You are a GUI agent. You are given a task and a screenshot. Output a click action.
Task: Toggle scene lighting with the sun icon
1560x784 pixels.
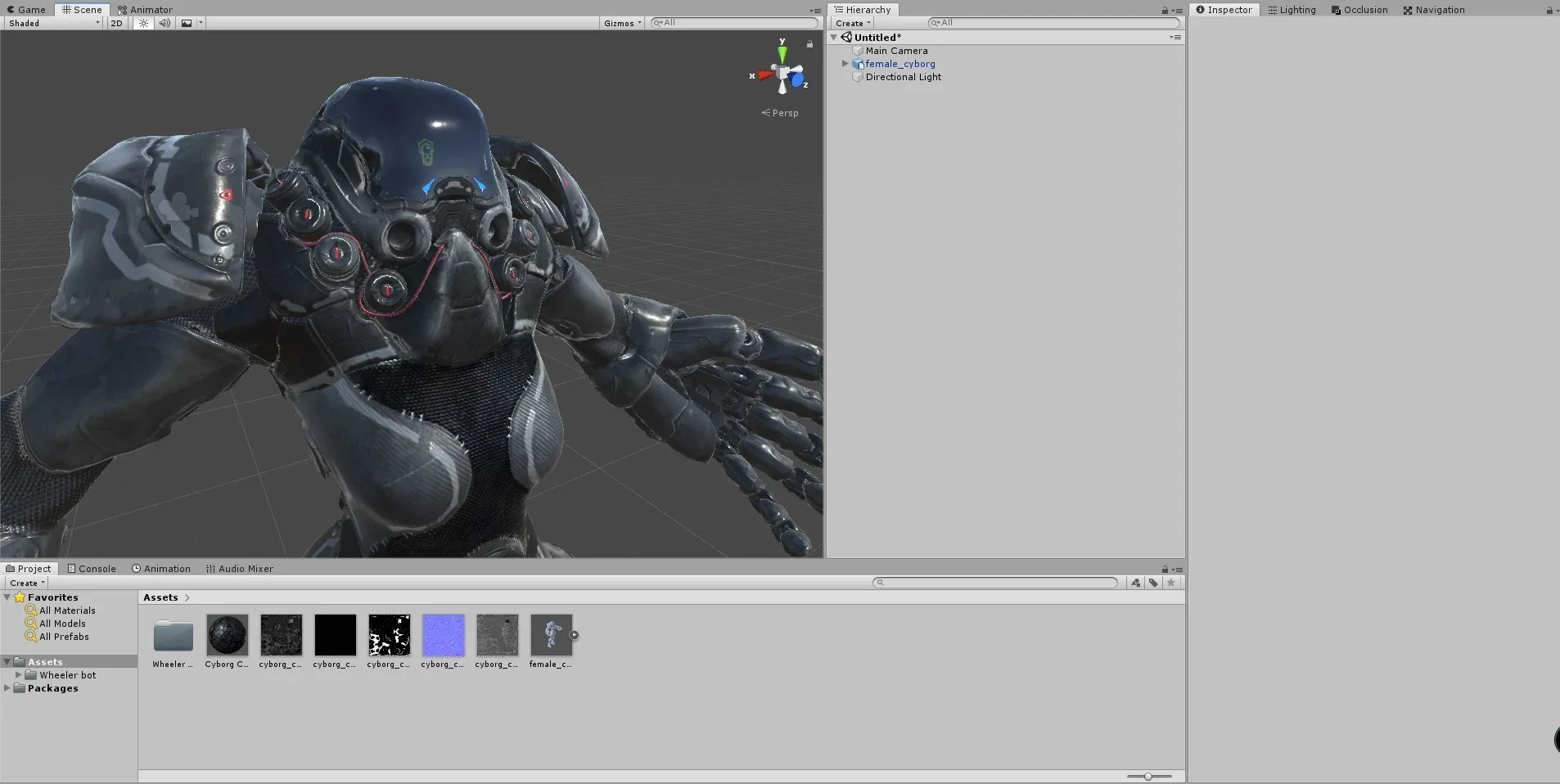coord(143,23)
